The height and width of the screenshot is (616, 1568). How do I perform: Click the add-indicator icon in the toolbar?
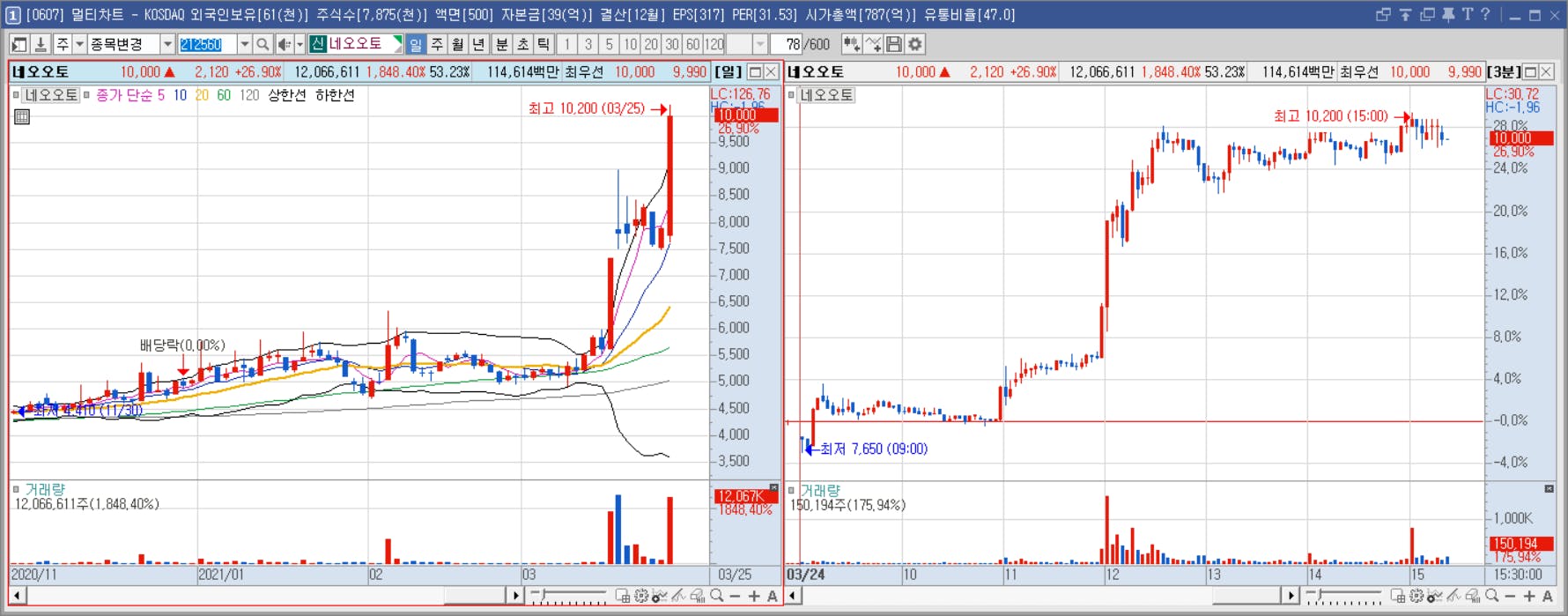(x=851, y=44)
